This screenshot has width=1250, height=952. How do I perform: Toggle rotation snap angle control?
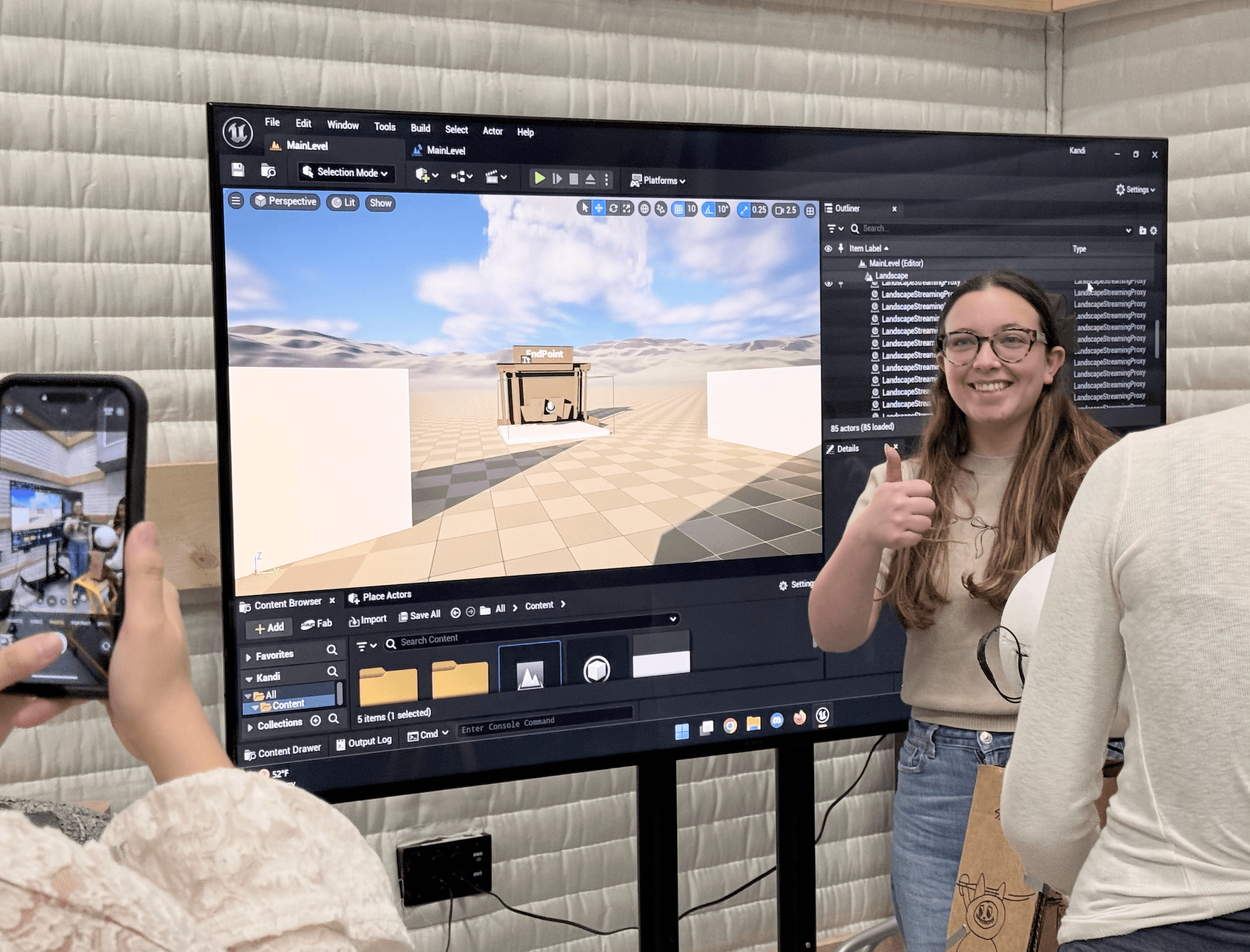tap(709, 209)
